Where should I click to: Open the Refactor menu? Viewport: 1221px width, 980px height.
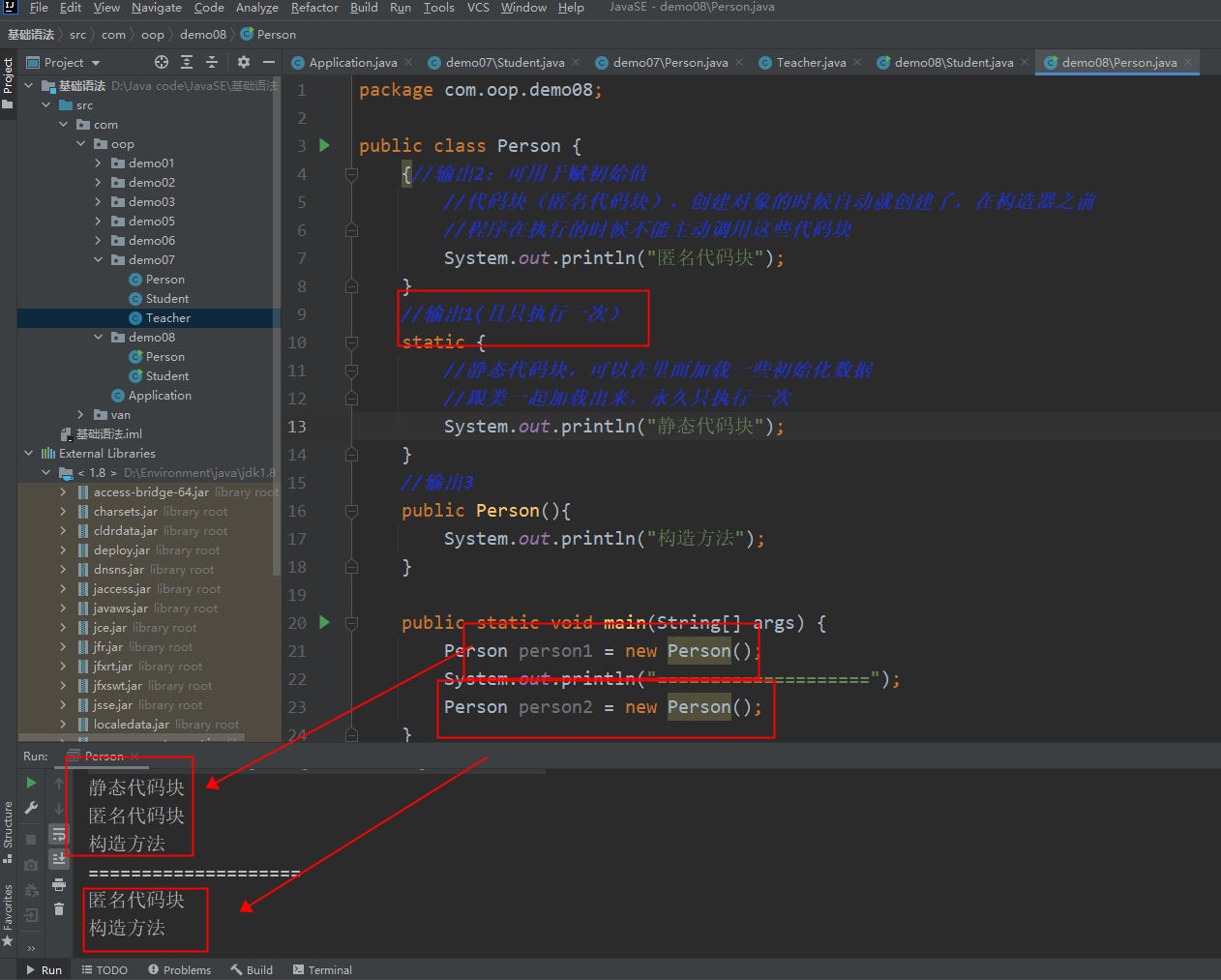tap(314, 8)
